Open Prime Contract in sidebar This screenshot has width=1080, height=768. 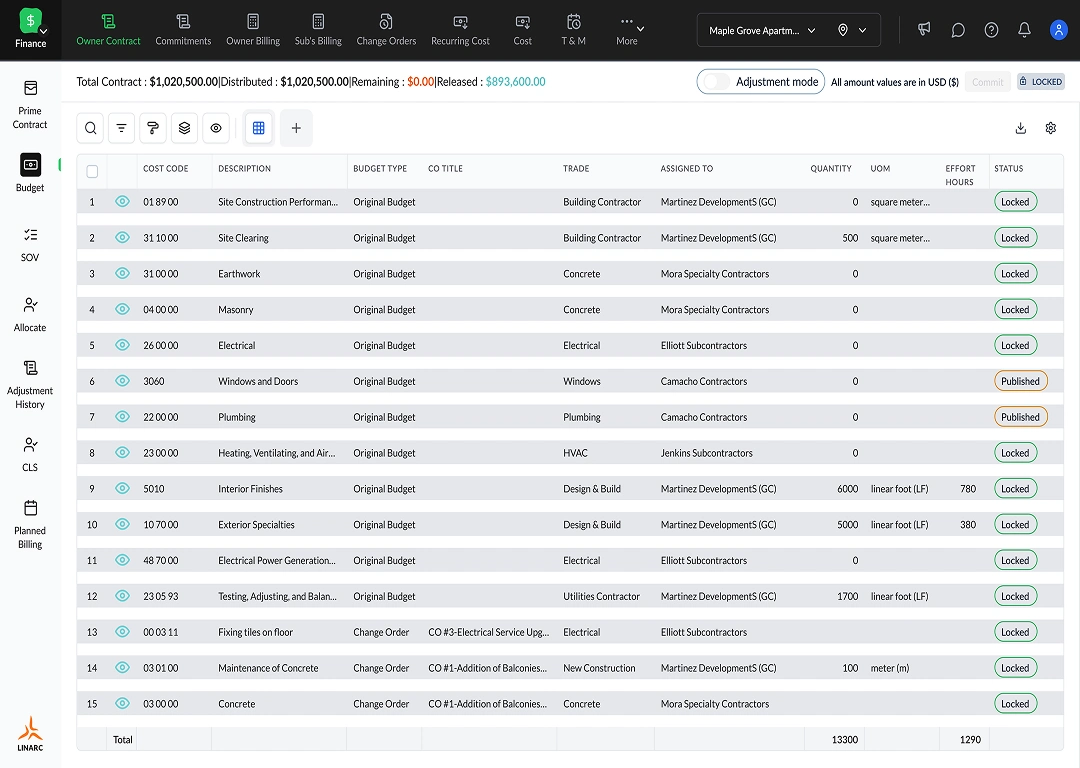(30, 105)
